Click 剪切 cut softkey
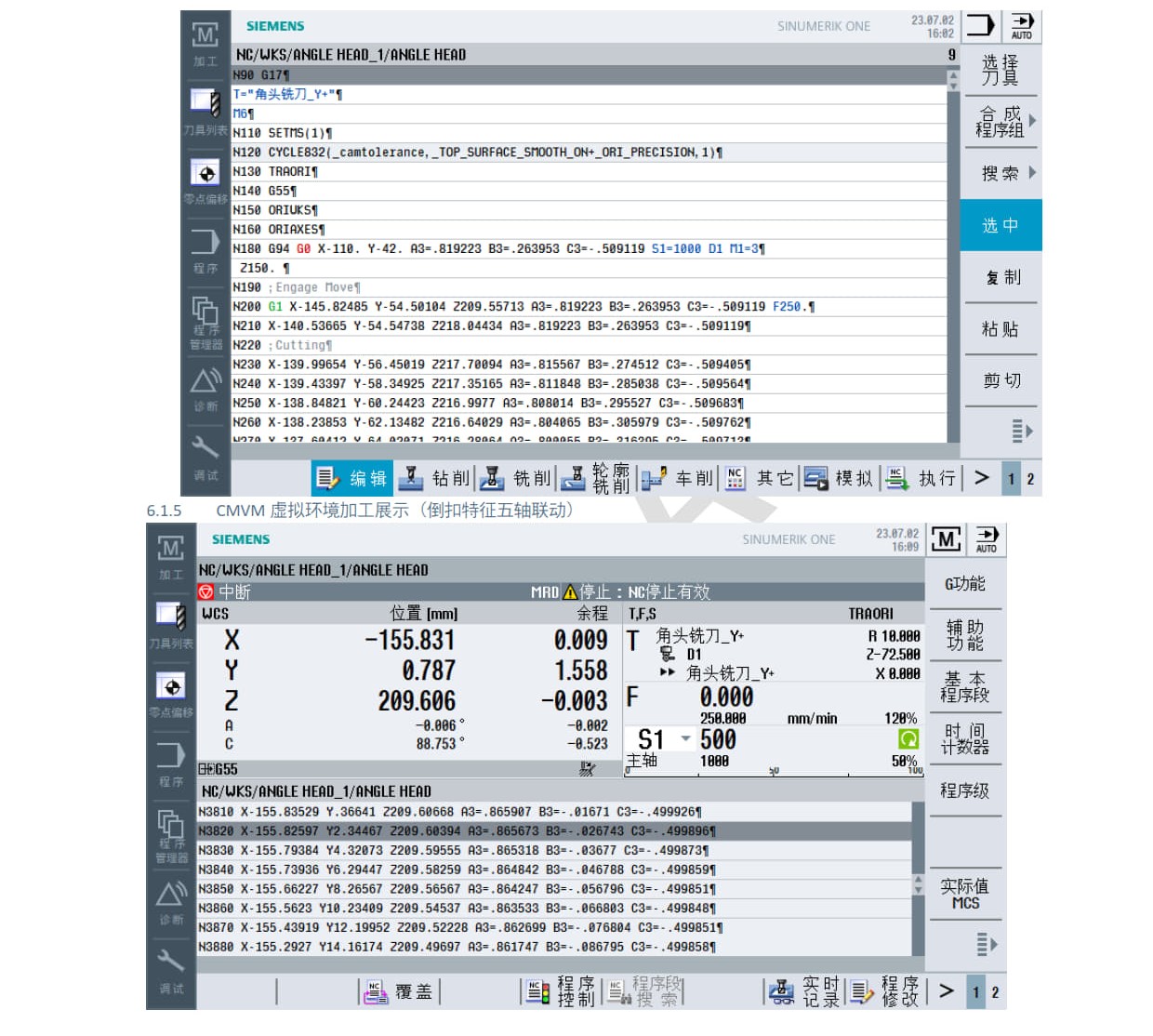Screen dimensions: 1153x1036 1000,380
